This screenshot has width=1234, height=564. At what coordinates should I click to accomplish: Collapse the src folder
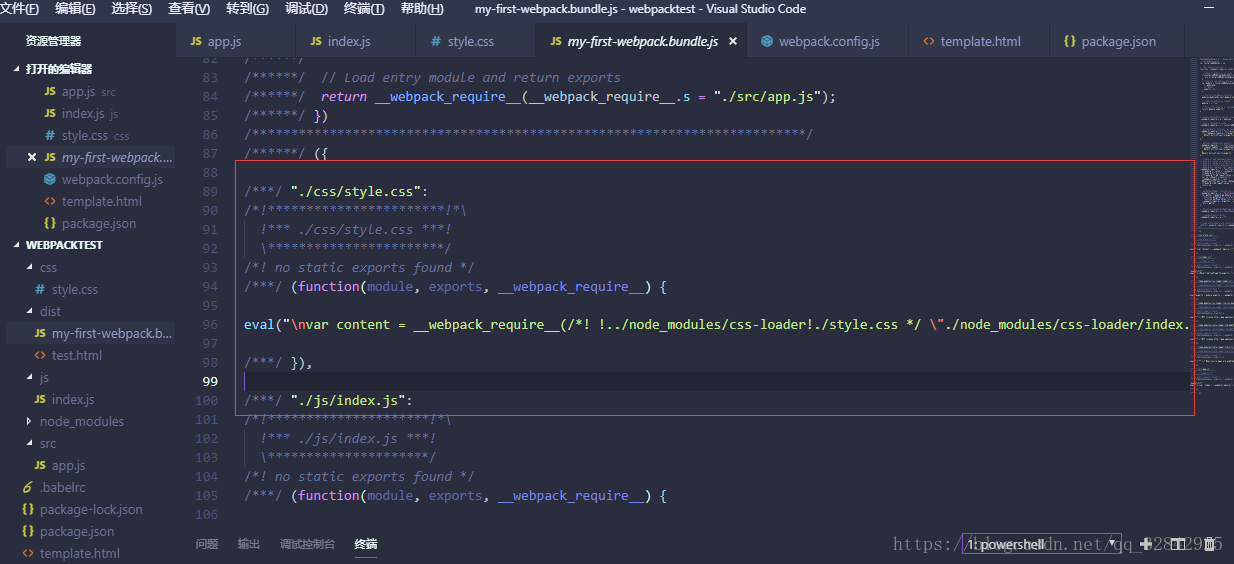pos(30,443)
